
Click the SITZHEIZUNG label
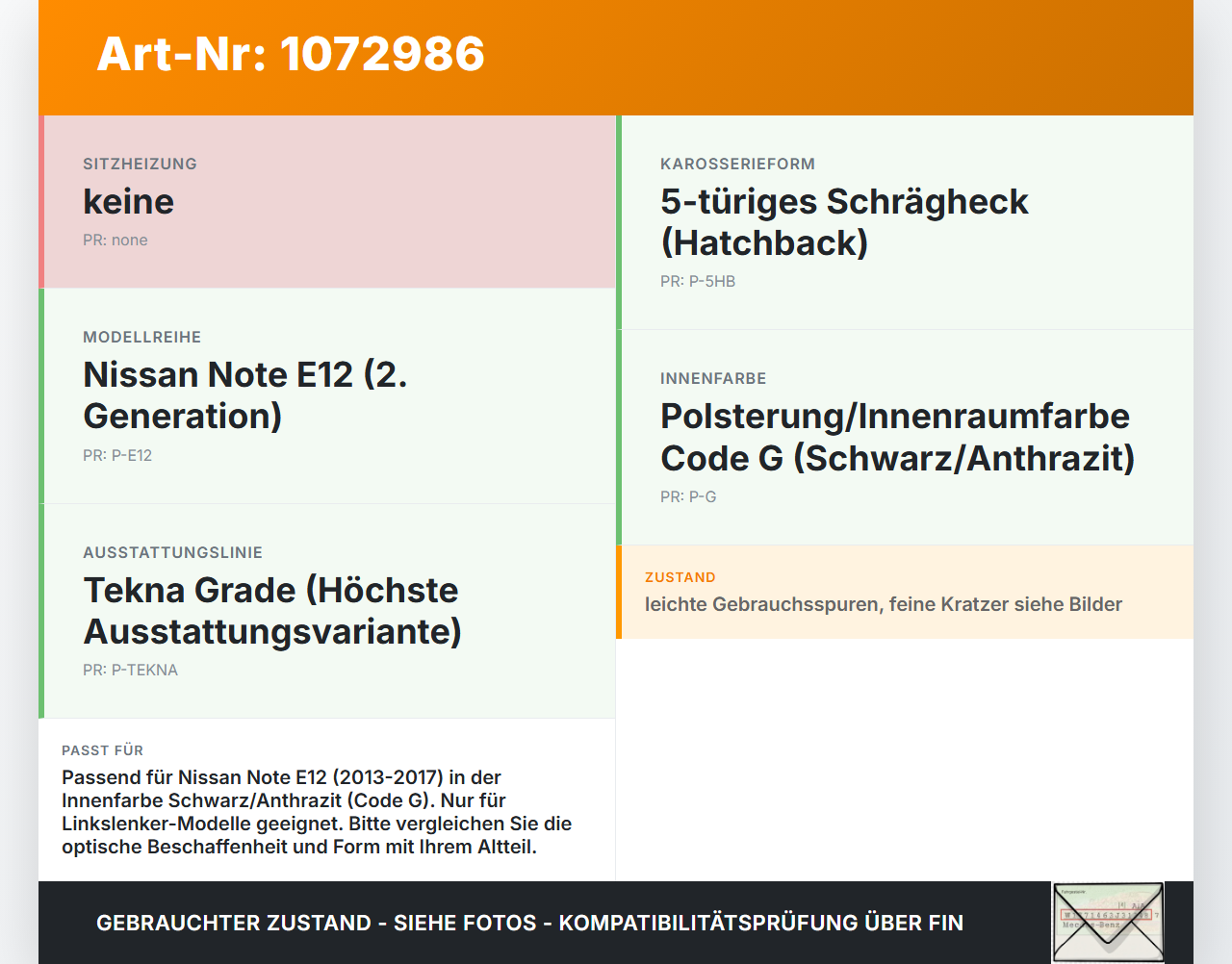tap(140, 165)
